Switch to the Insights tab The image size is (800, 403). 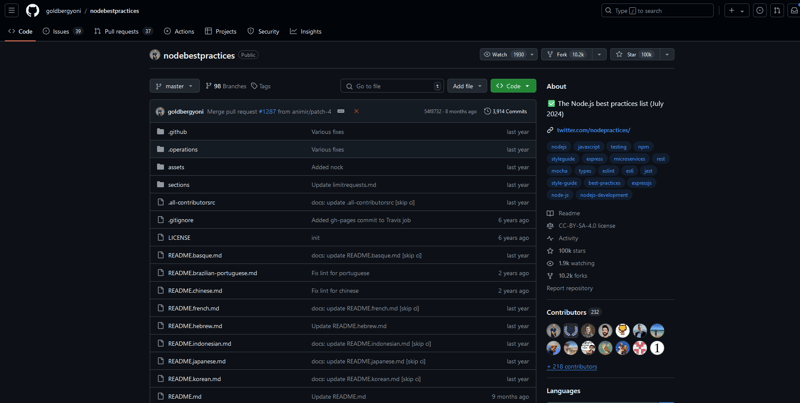tap(306, 31)
